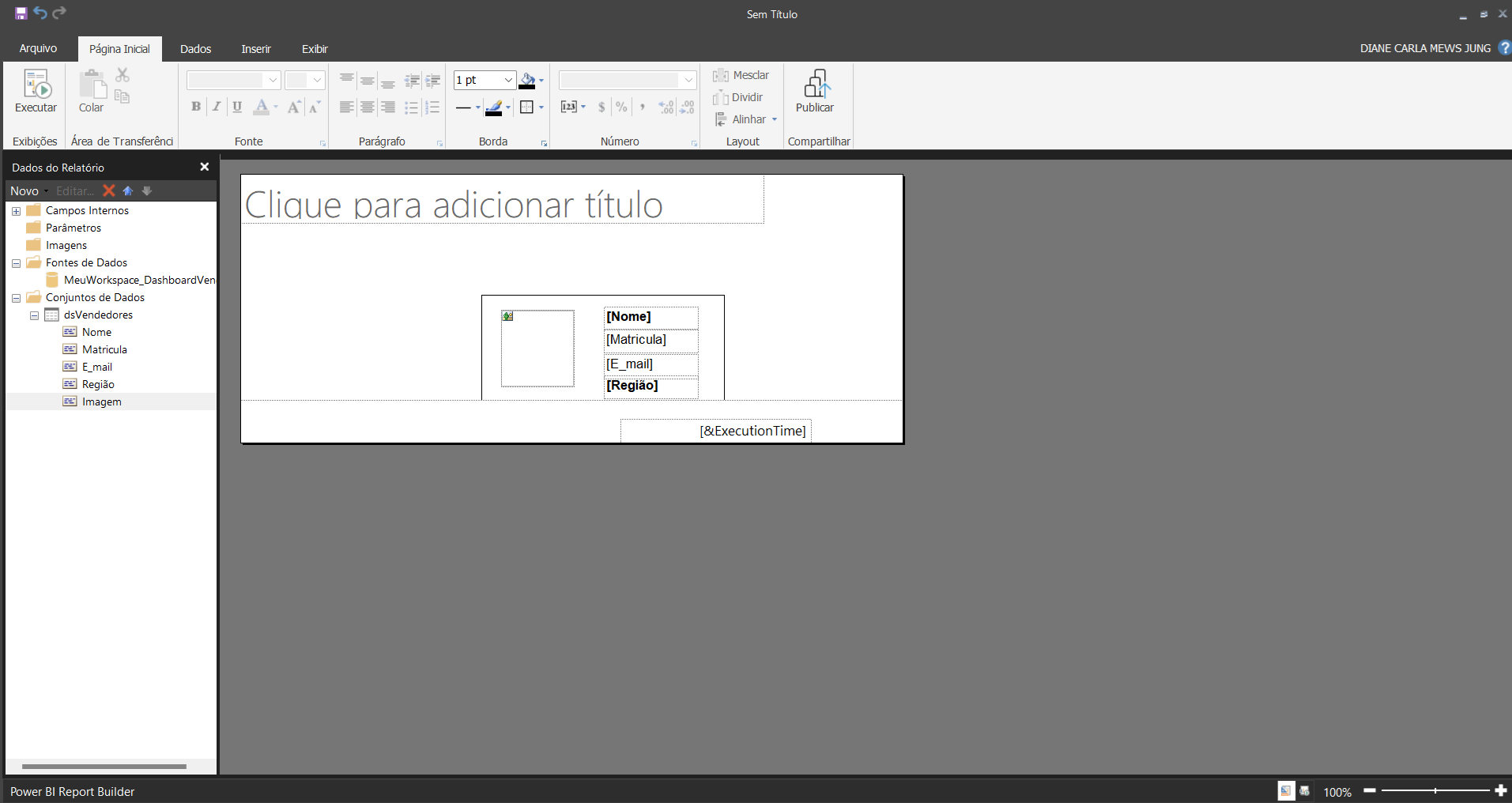This screenshot has width=1512, height=803.
Task: Switch to the Inserir tab
Action: (x=256, y=49)
